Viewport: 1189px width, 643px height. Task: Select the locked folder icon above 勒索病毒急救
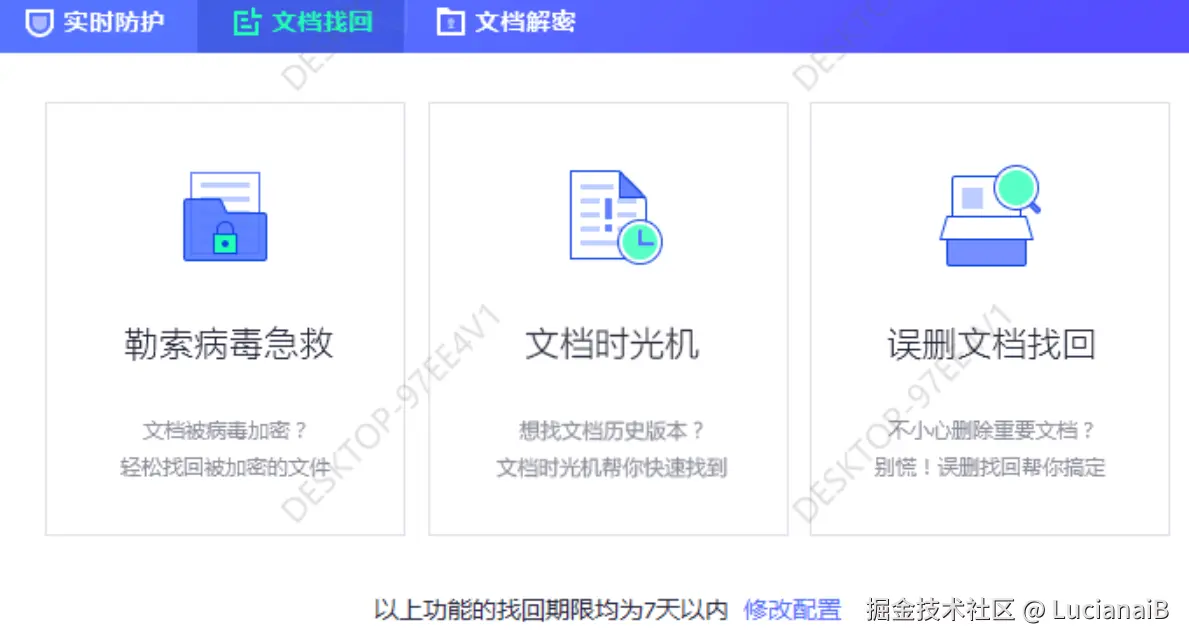[225, 215]
